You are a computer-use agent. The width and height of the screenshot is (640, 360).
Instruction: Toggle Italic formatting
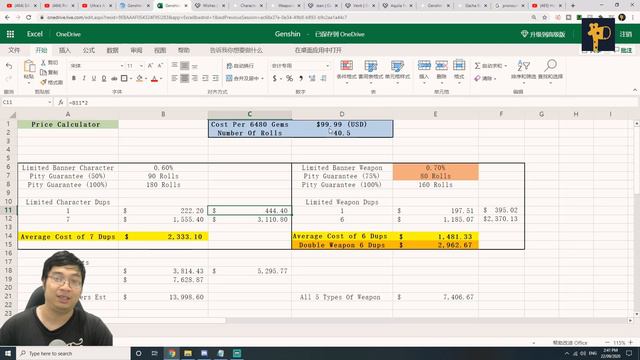84,78
